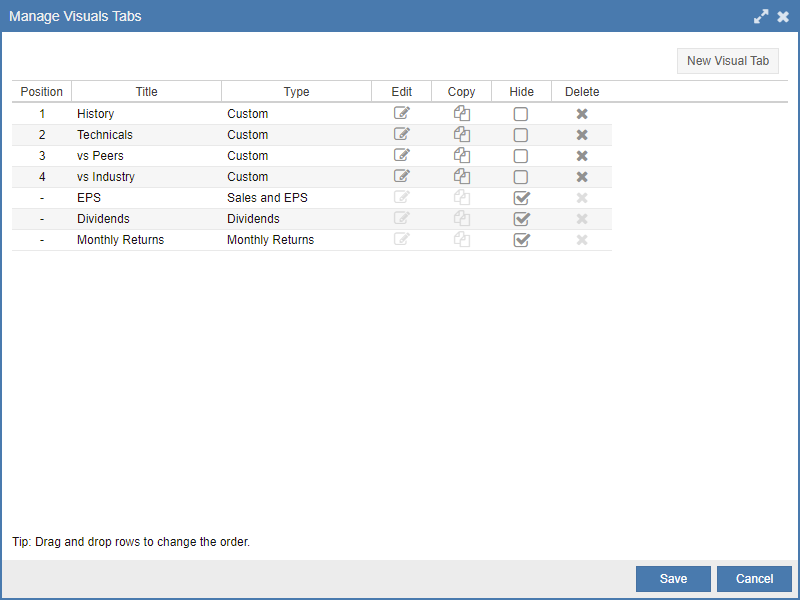Delete the Technicals tab

[582, 135]
